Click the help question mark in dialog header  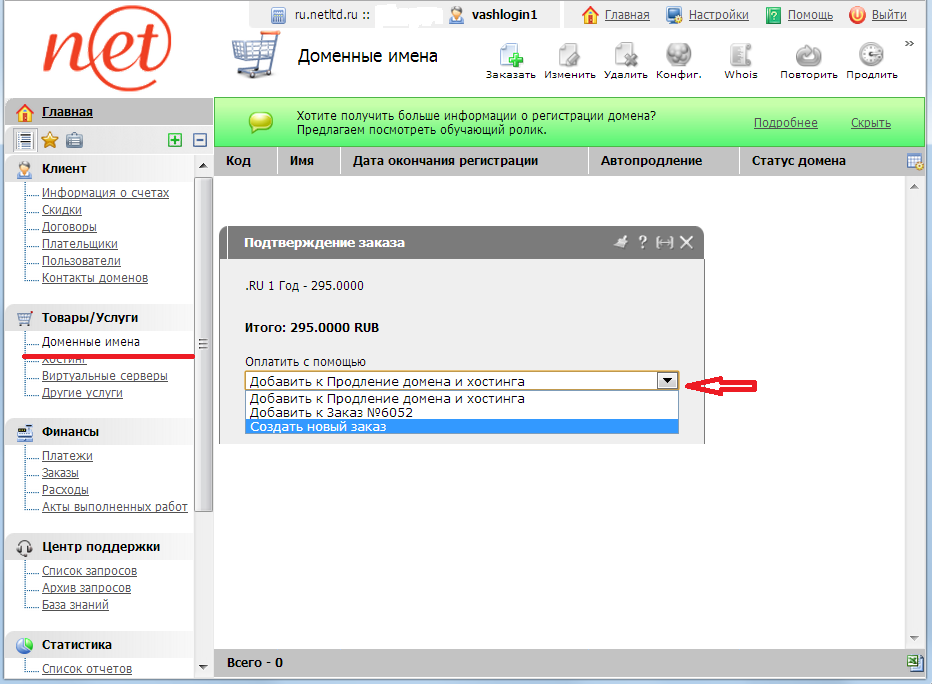pos(642,242)
